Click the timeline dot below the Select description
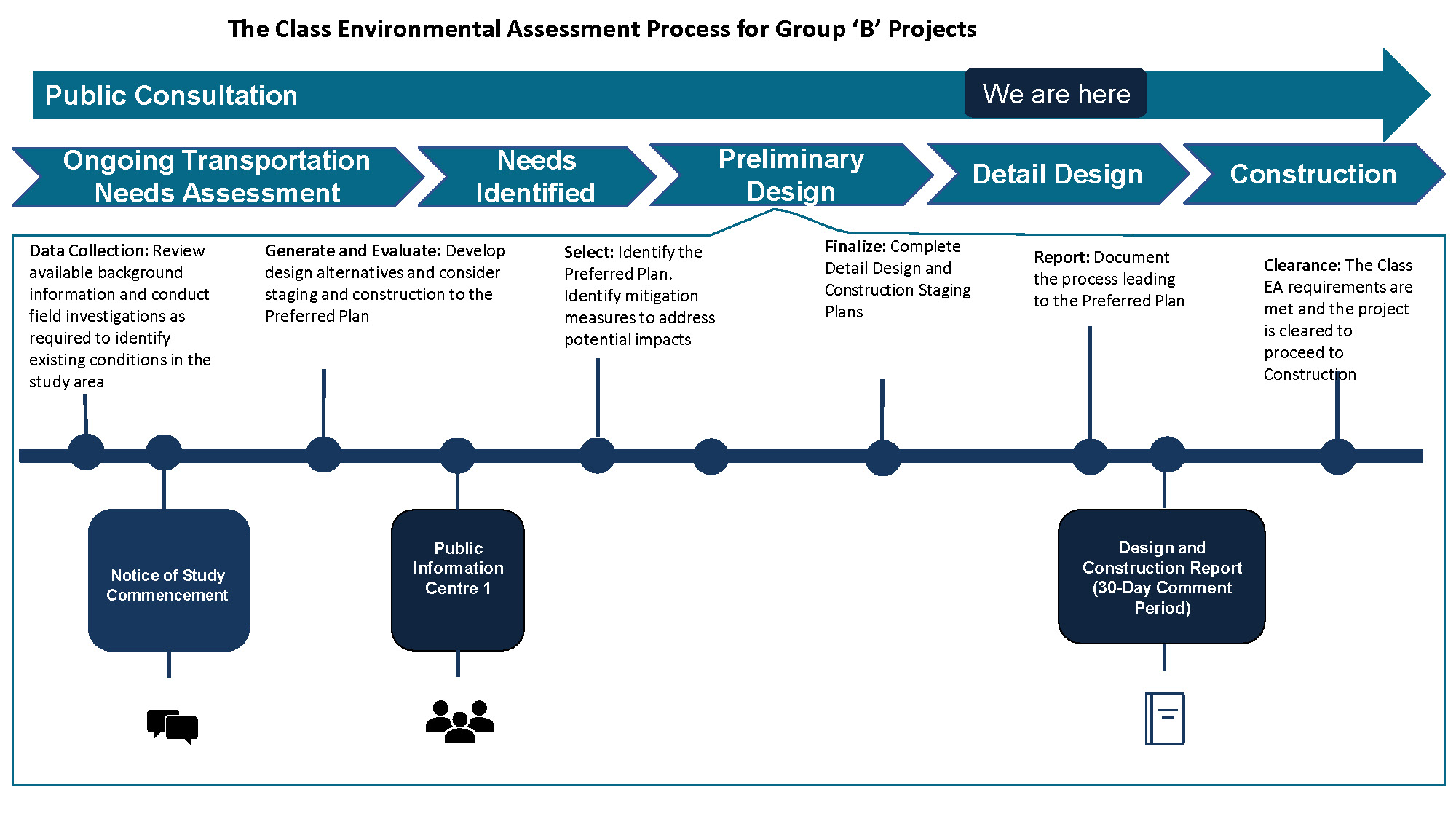 [597, 454]
